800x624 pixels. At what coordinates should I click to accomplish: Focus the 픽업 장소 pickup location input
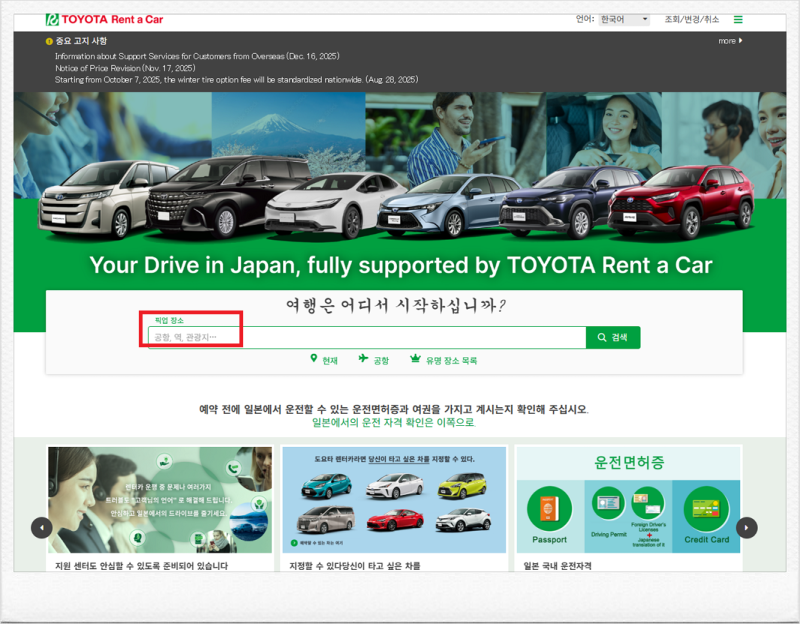[367, 337]
